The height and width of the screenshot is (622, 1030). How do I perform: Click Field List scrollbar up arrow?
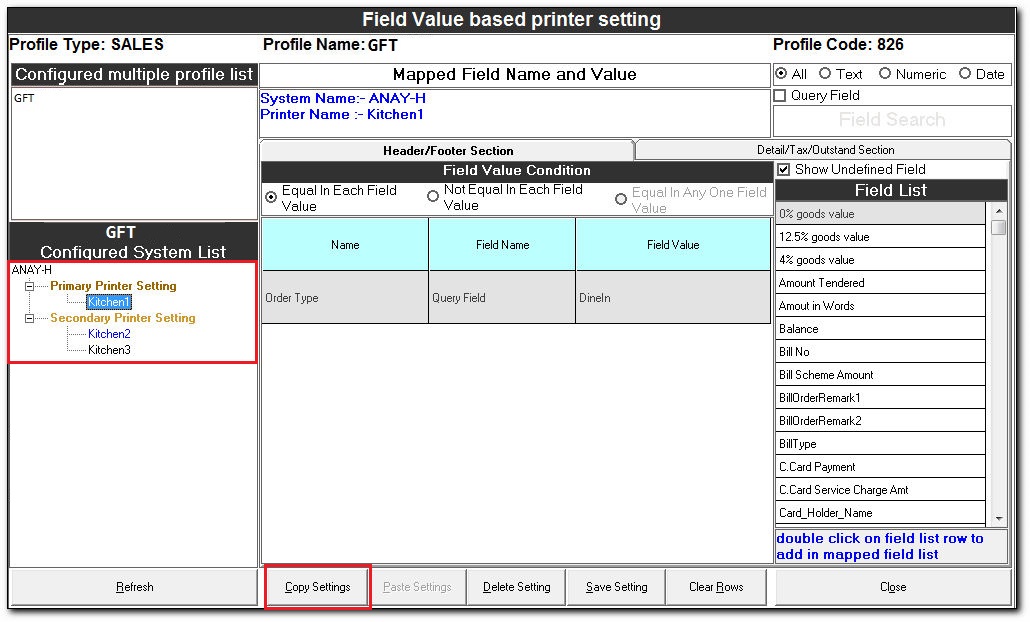point(998,211)
